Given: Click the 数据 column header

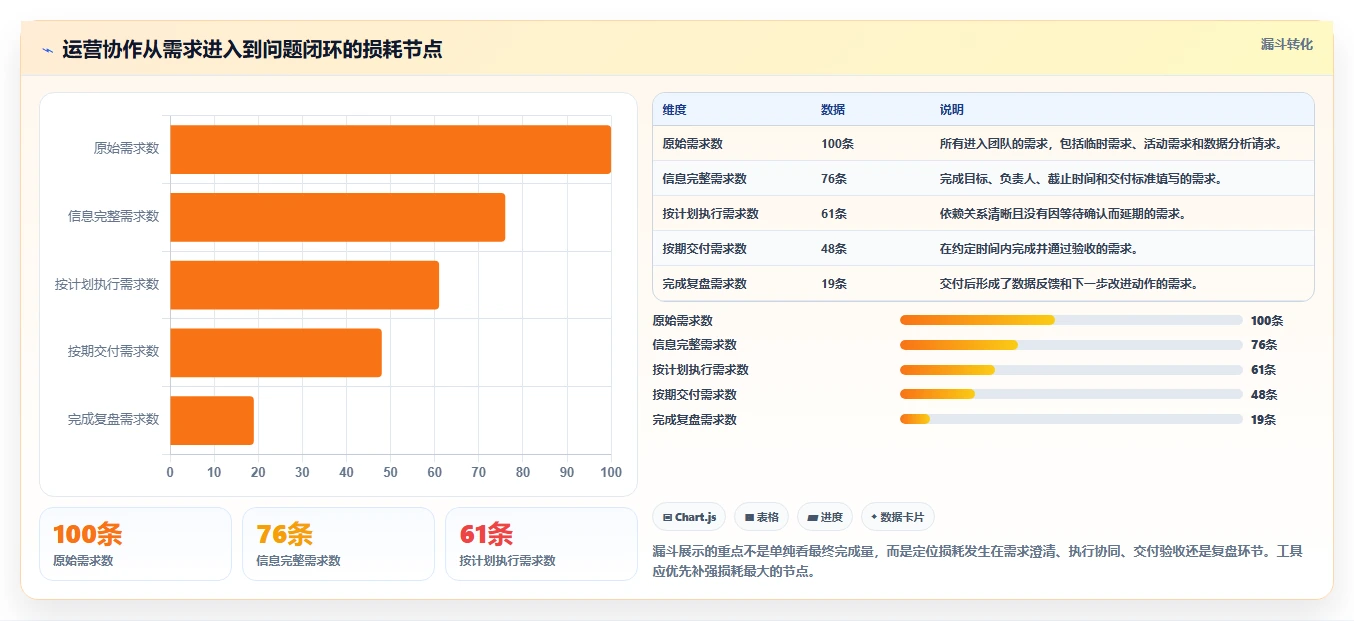Looking at the screenshot, I should [833, 110].
